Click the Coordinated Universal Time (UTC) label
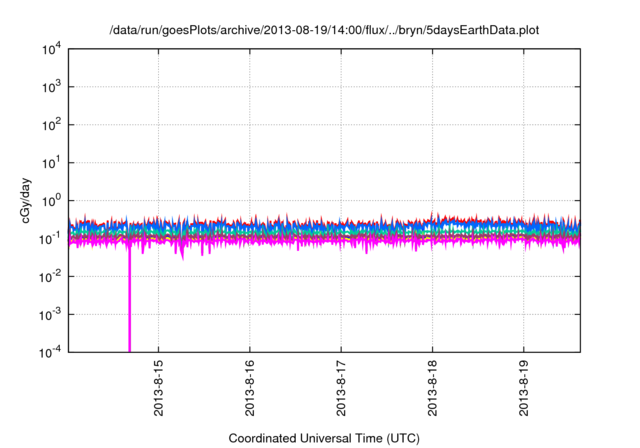The height and width of the screenshot is (448, 640). (x=324, y=438)
